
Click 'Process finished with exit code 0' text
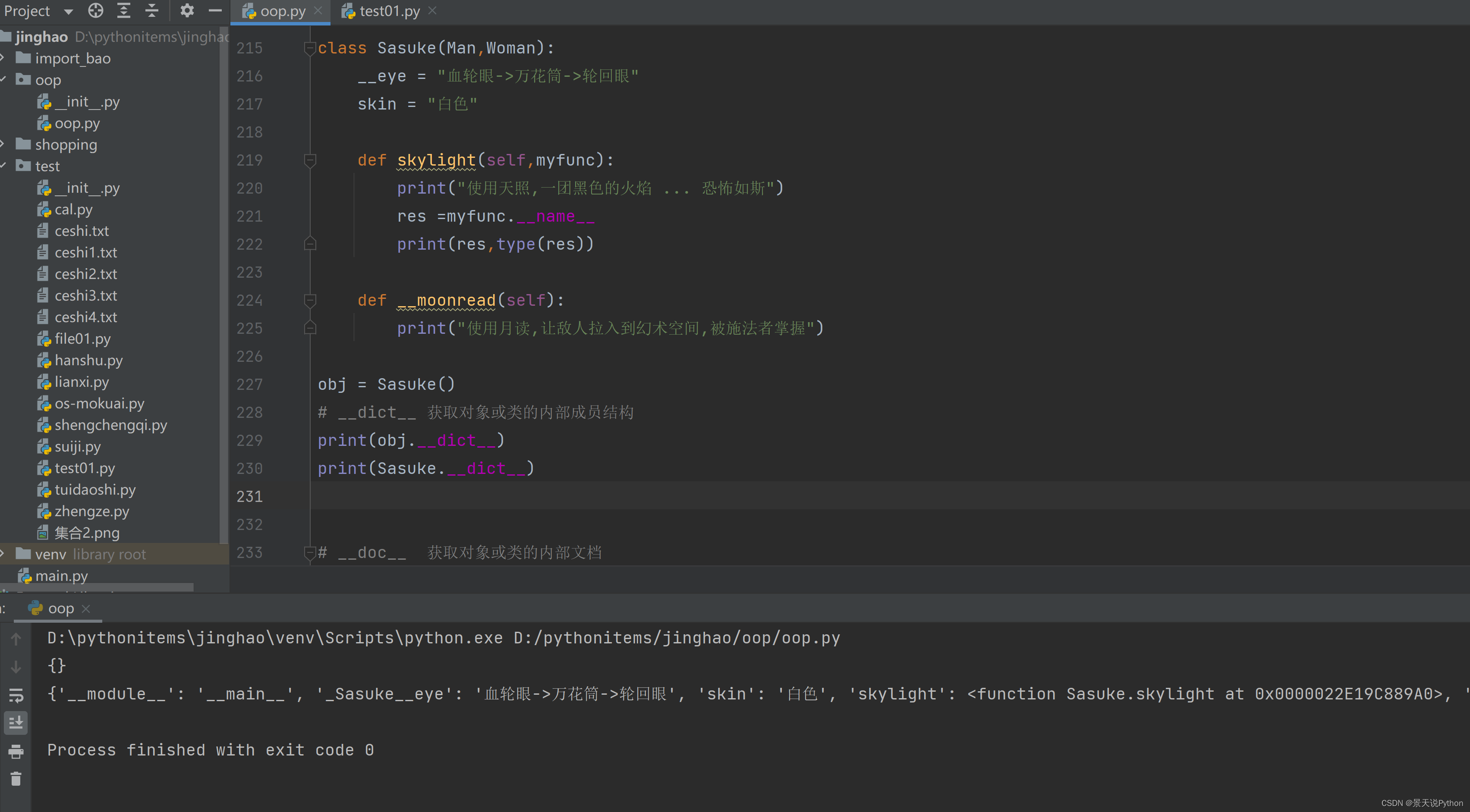(211, 750)
